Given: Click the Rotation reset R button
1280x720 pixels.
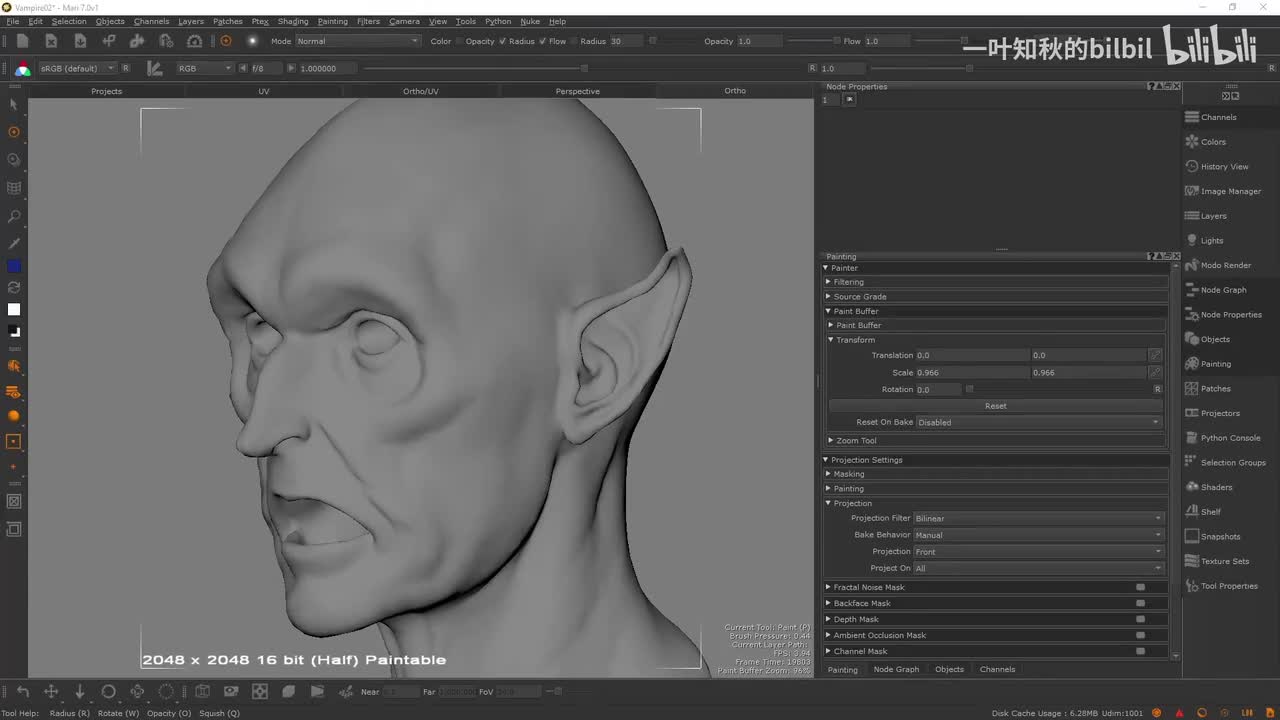Looking at the screenshot, I should (x=1157, y=389).
